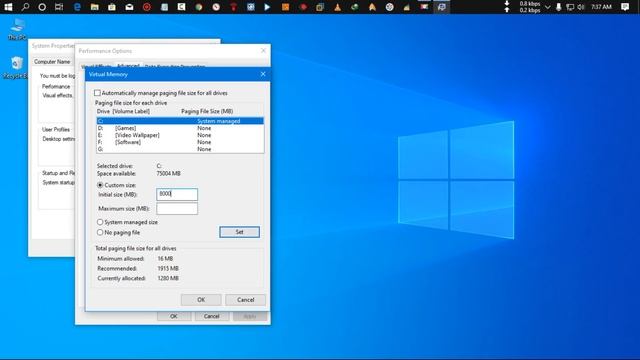This screenshot has height=360, width=640.
Task: Open Action Center notifications icon
Action: (x=625, y=7)
